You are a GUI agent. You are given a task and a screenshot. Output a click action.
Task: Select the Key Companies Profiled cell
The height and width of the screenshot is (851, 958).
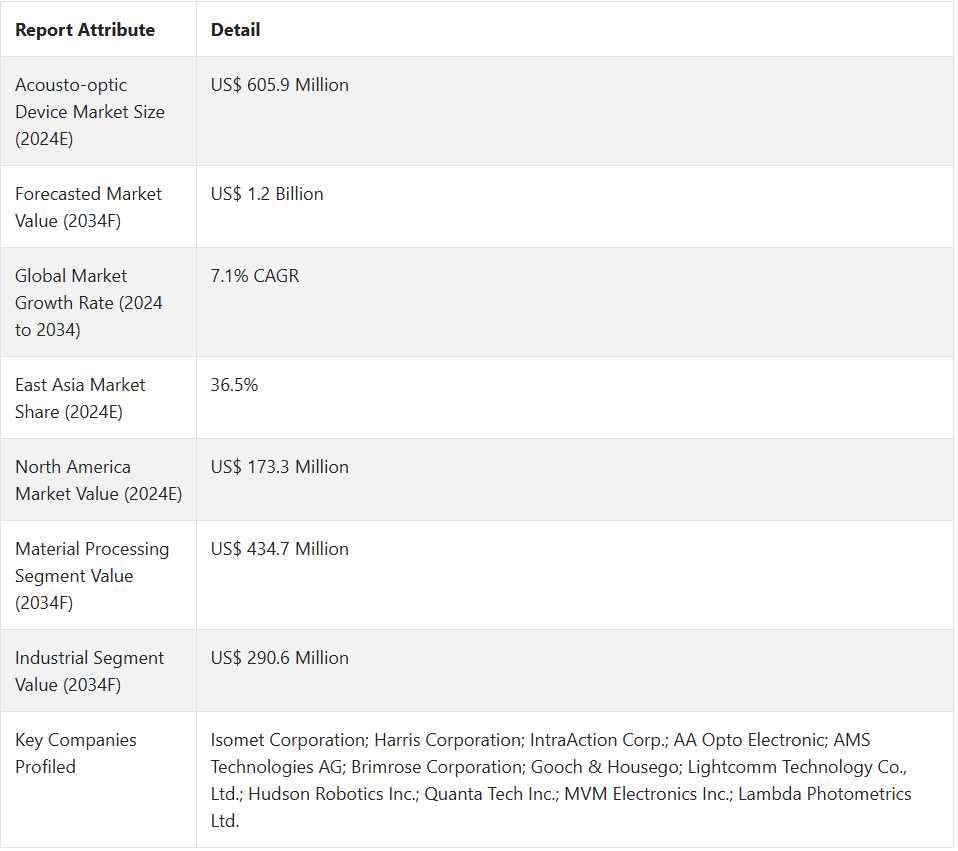click(x=76, y=753)
